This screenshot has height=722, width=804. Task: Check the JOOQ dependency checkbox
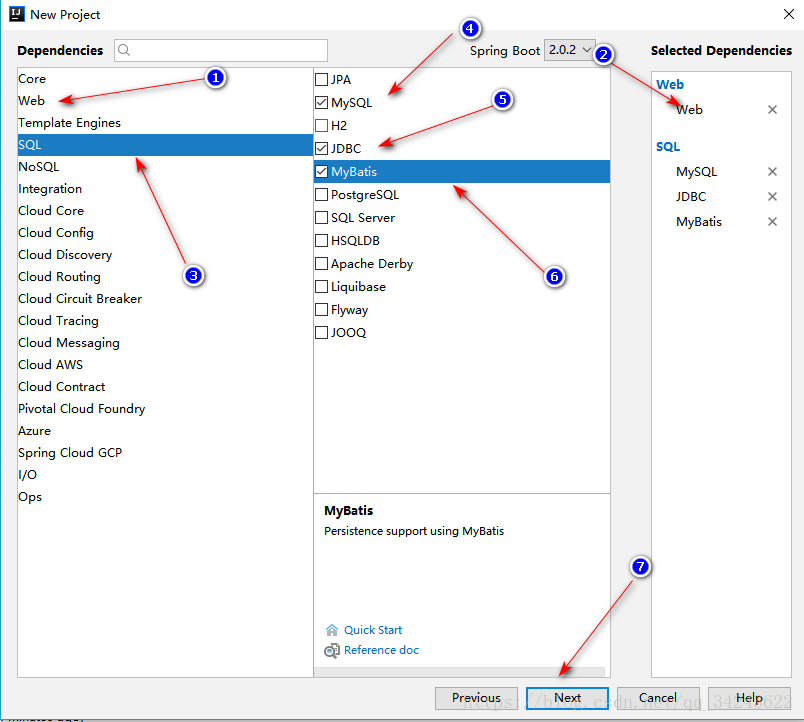321,332
